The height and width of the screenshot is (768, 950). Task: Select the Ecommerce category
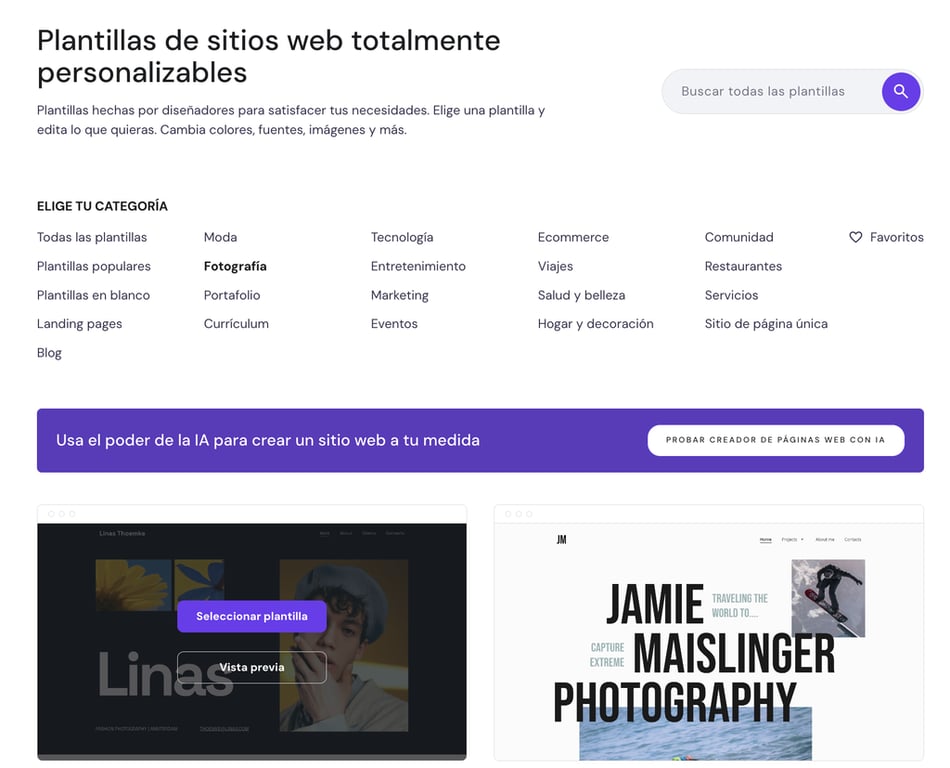tap(573, 237)
